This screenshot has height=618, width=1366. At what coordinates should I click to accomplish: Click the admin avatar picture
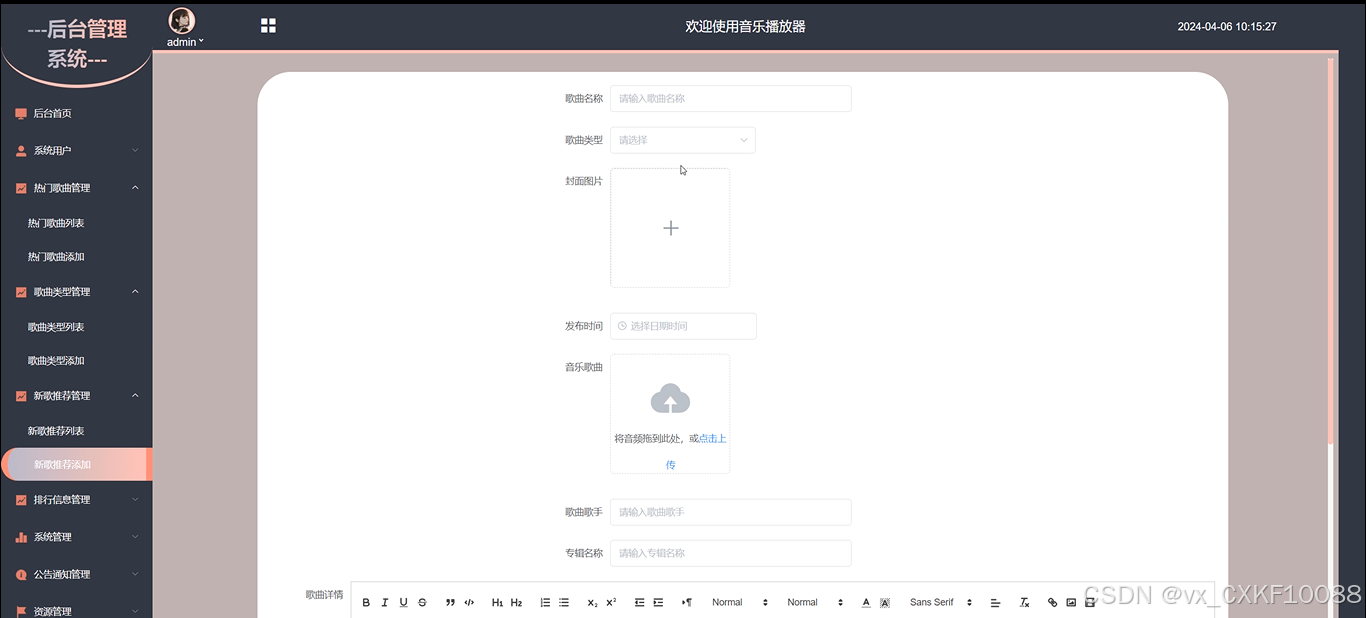[x=182, y=21]
